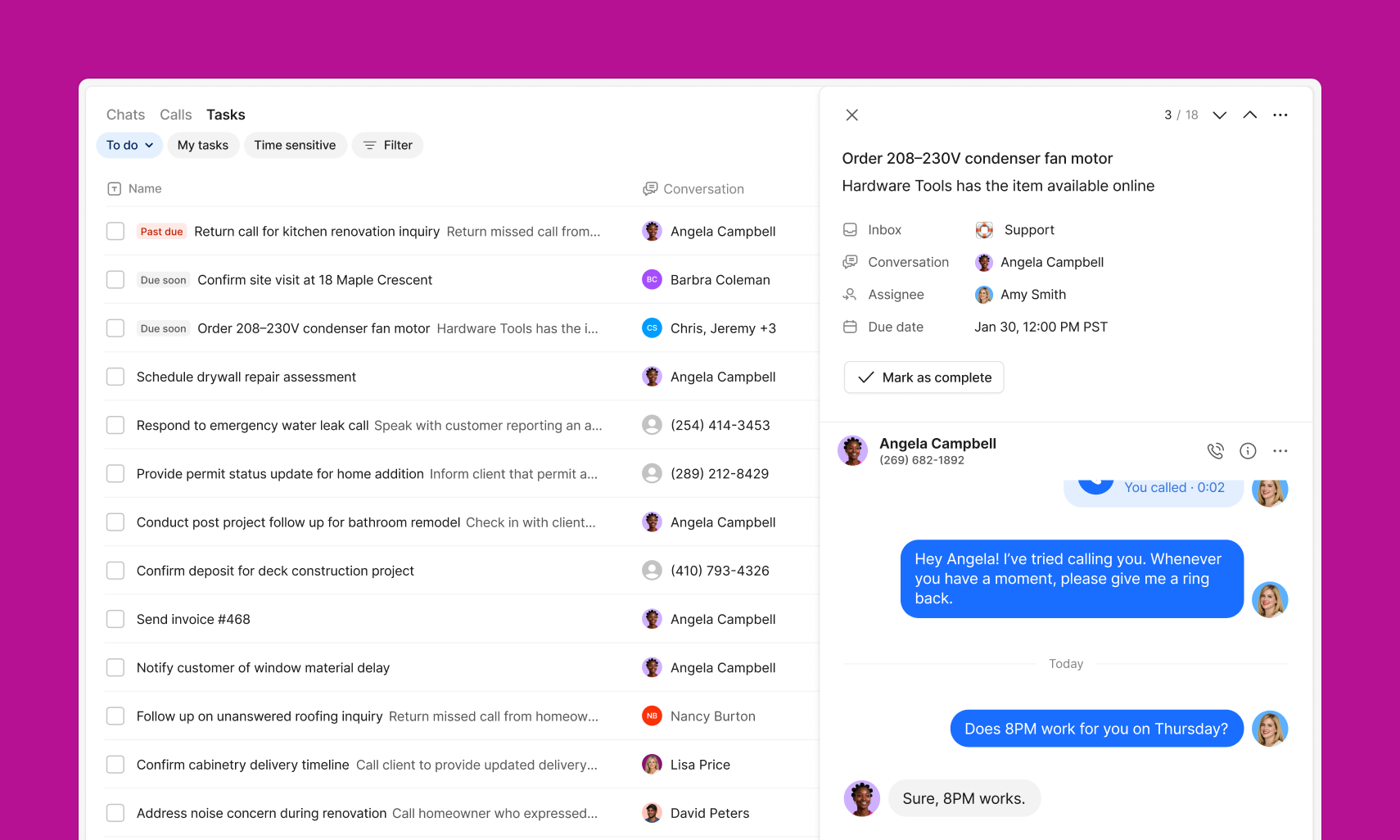Check Address noise concern during renovation
The image size is (1400, 840).
[115, 813]
